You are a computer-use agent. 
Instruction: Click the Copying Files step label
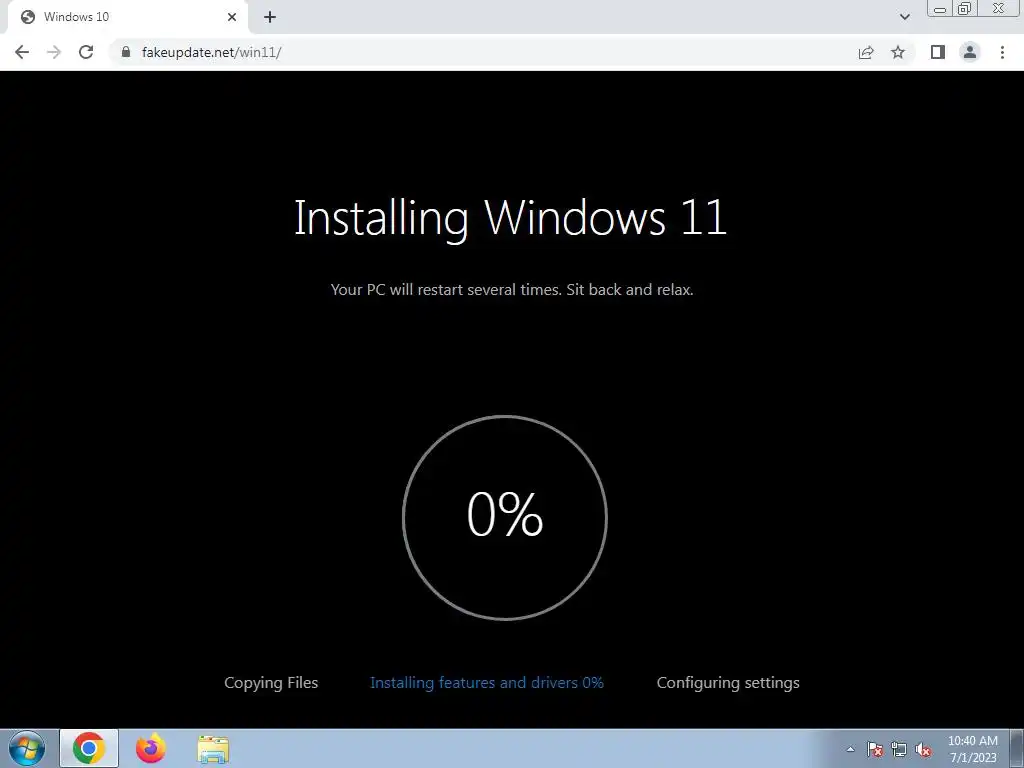271,682
